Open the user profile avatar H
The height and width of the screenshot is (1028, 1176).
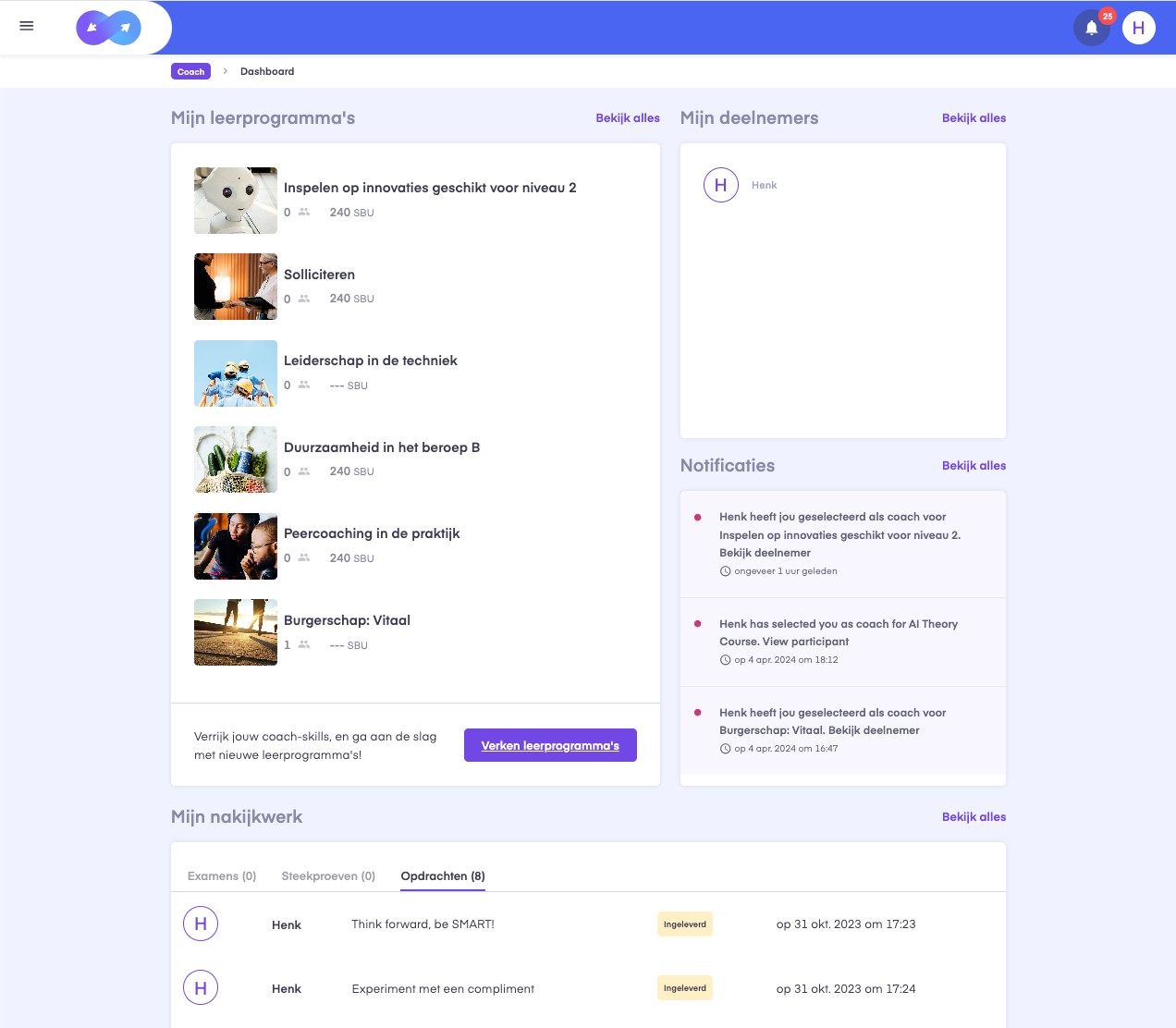tap(1139, 28)
